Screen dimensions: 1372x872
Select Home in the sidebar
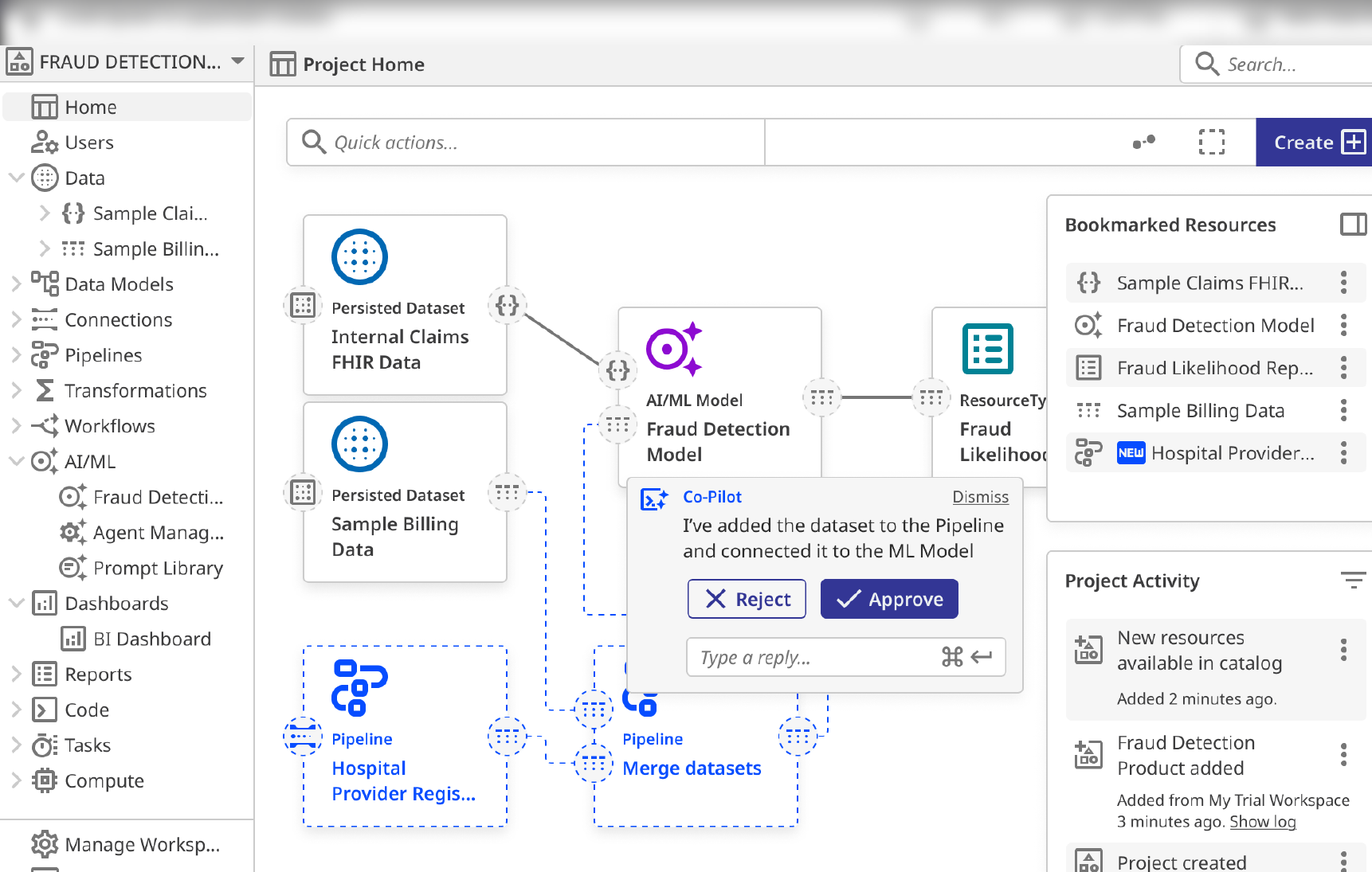coord(127,107)
